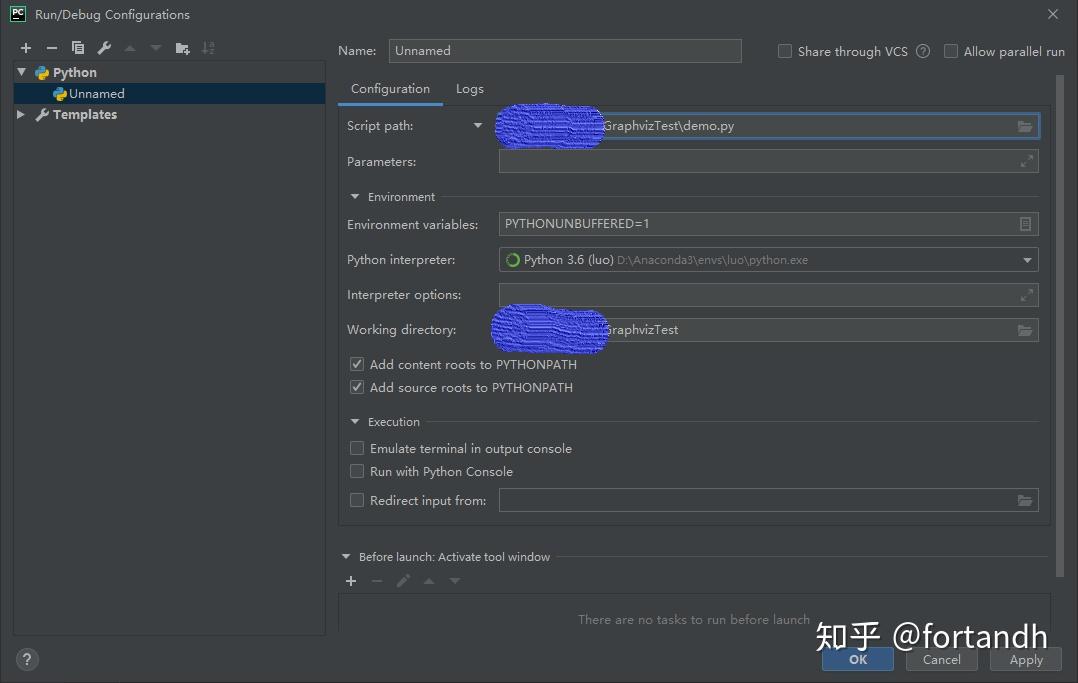Open the Python interpreter dropdown
This screenshot has width=1078, height=683.
coord(1024,259)
